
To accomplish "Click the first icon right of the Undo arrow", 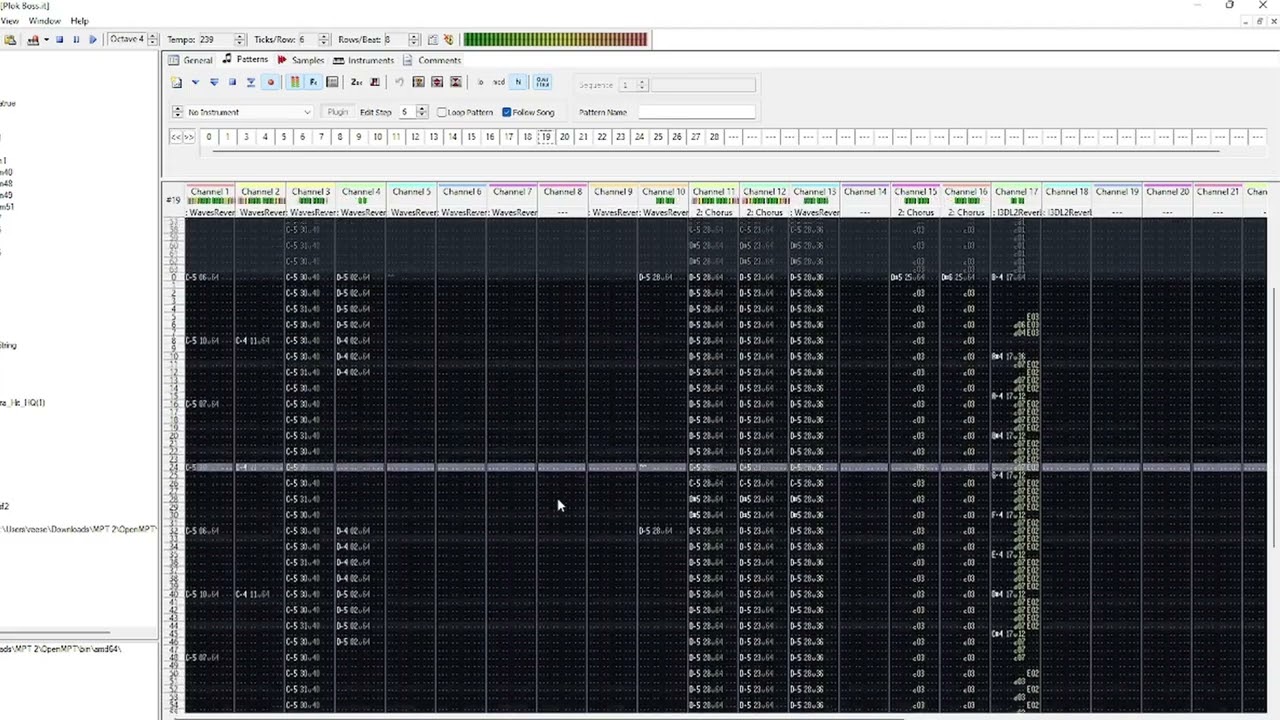I will click(418, 82).
